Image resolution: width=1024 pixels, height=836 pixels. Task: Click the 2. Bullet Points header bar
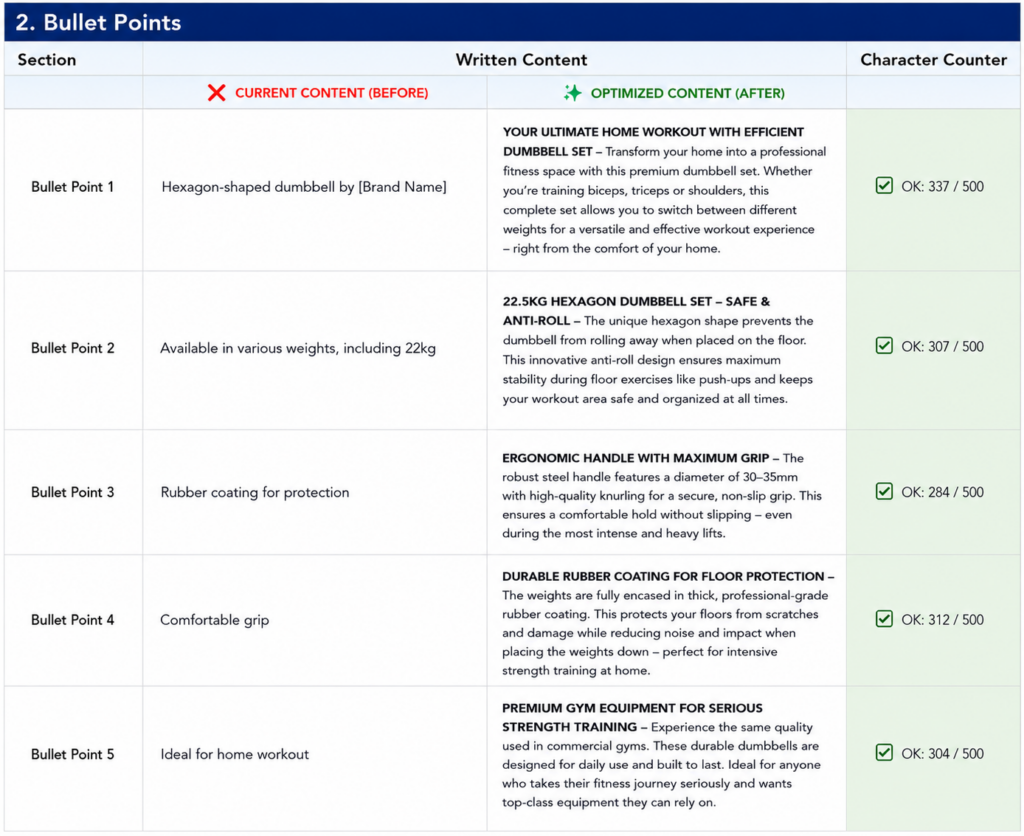(512, 22)
